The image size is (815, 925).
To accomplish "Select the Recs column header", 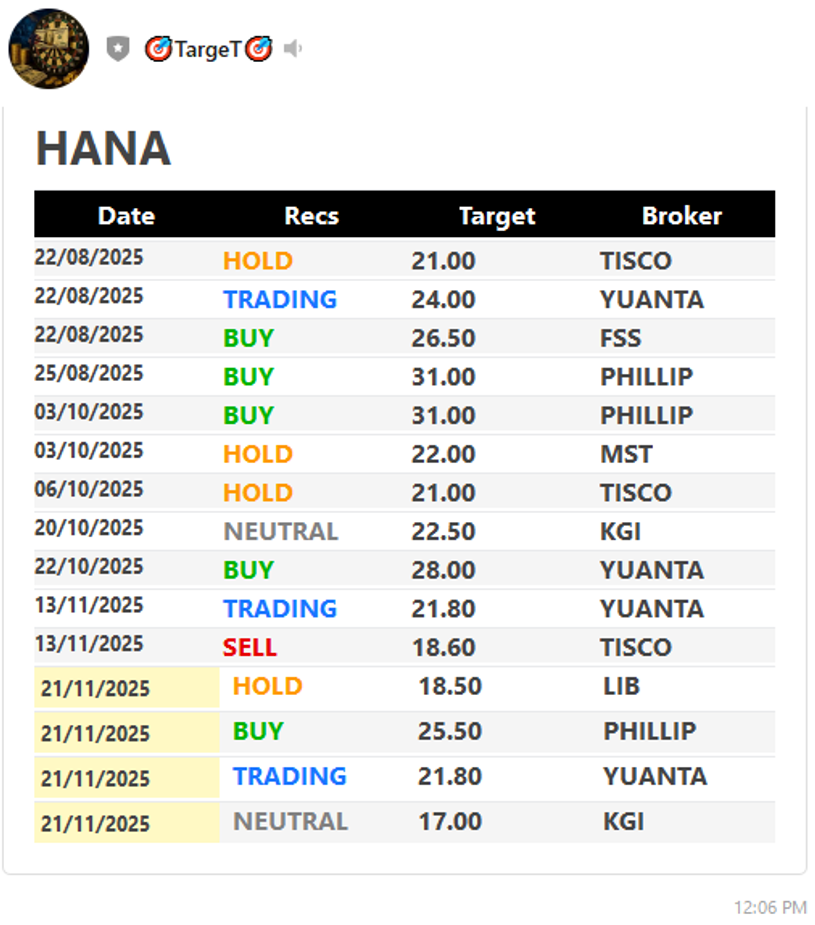I will tap(311, 216).
